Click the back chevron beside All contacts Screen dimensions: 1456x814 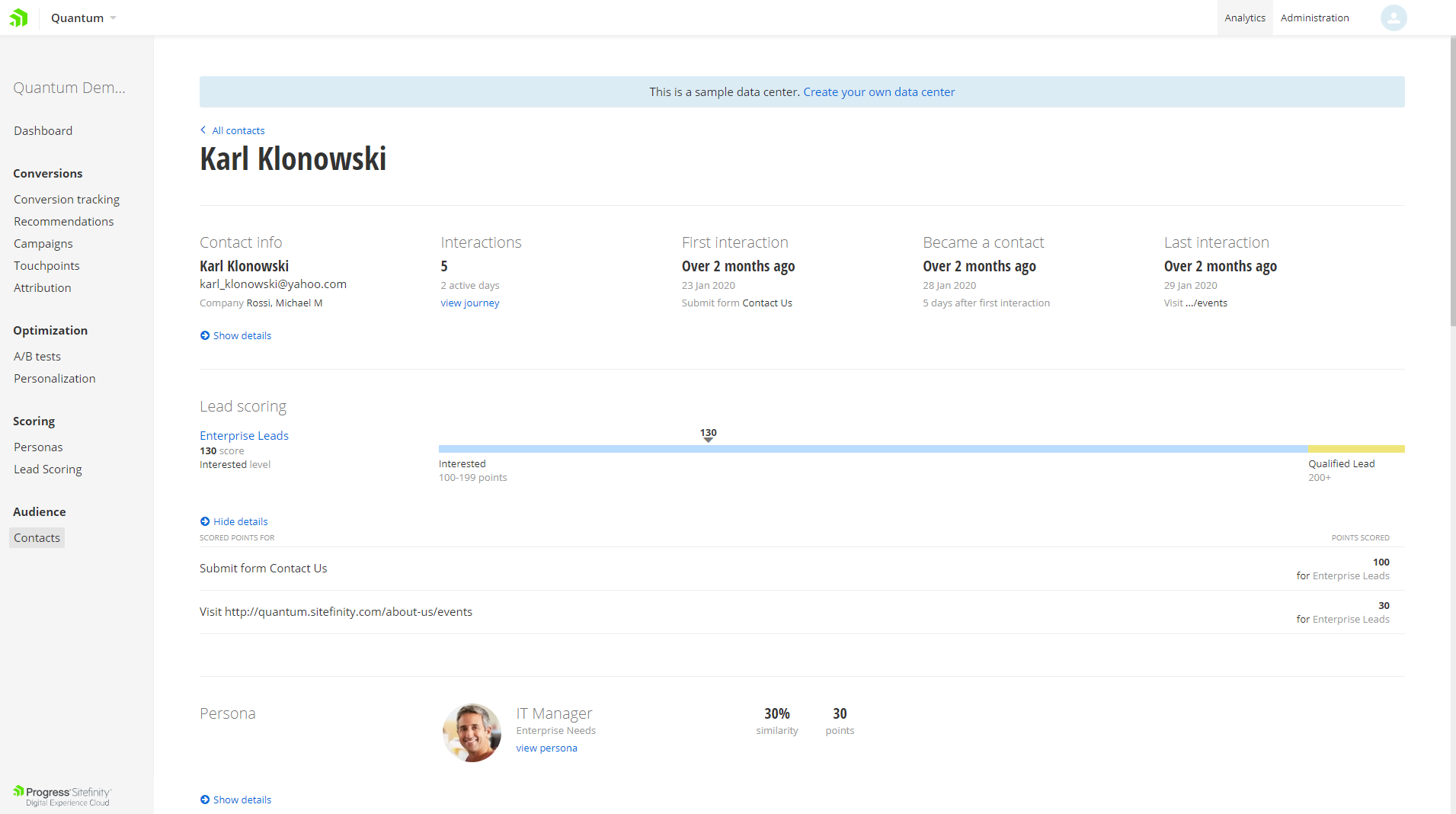pyautogui.click(x=203, y=130)
